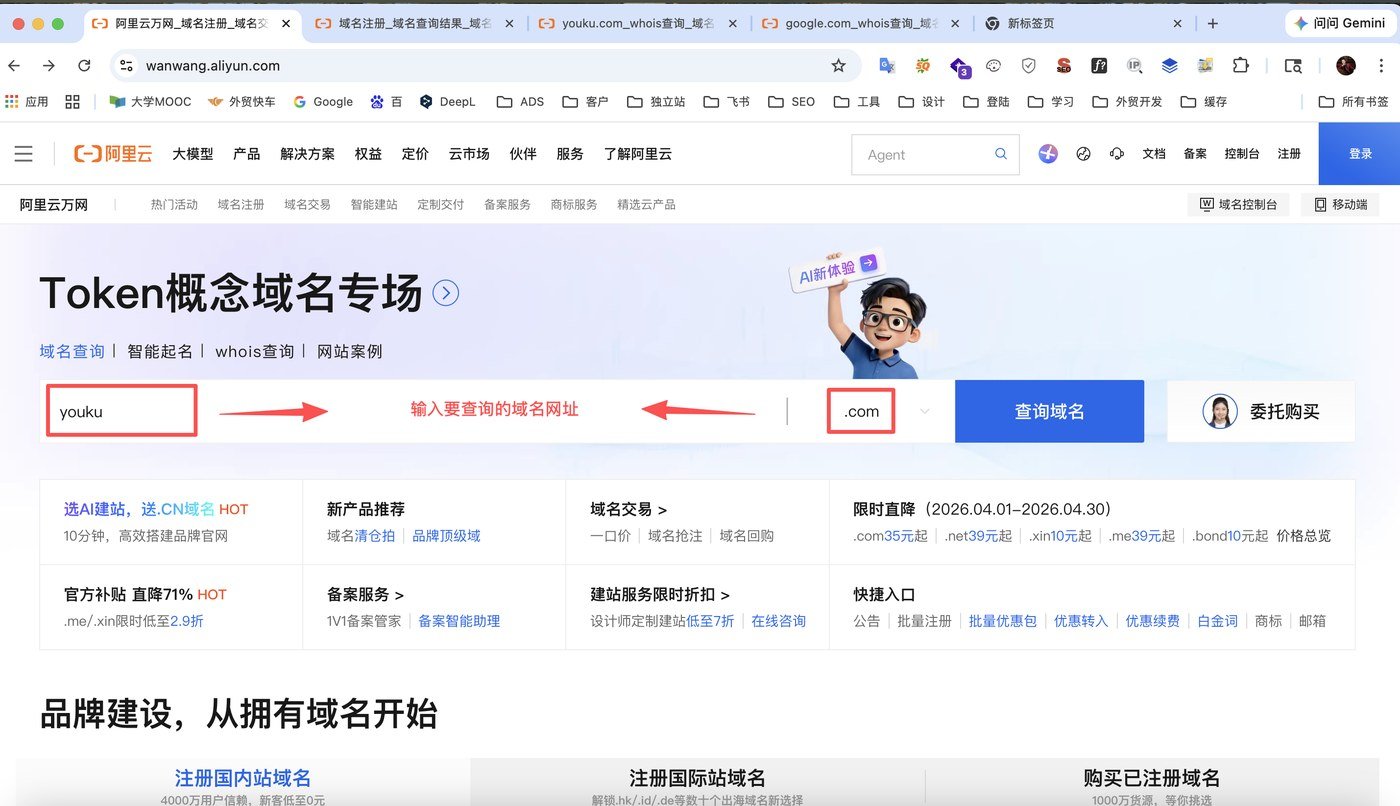
Task: Open the 价格总览 link
Action: 1304,536
